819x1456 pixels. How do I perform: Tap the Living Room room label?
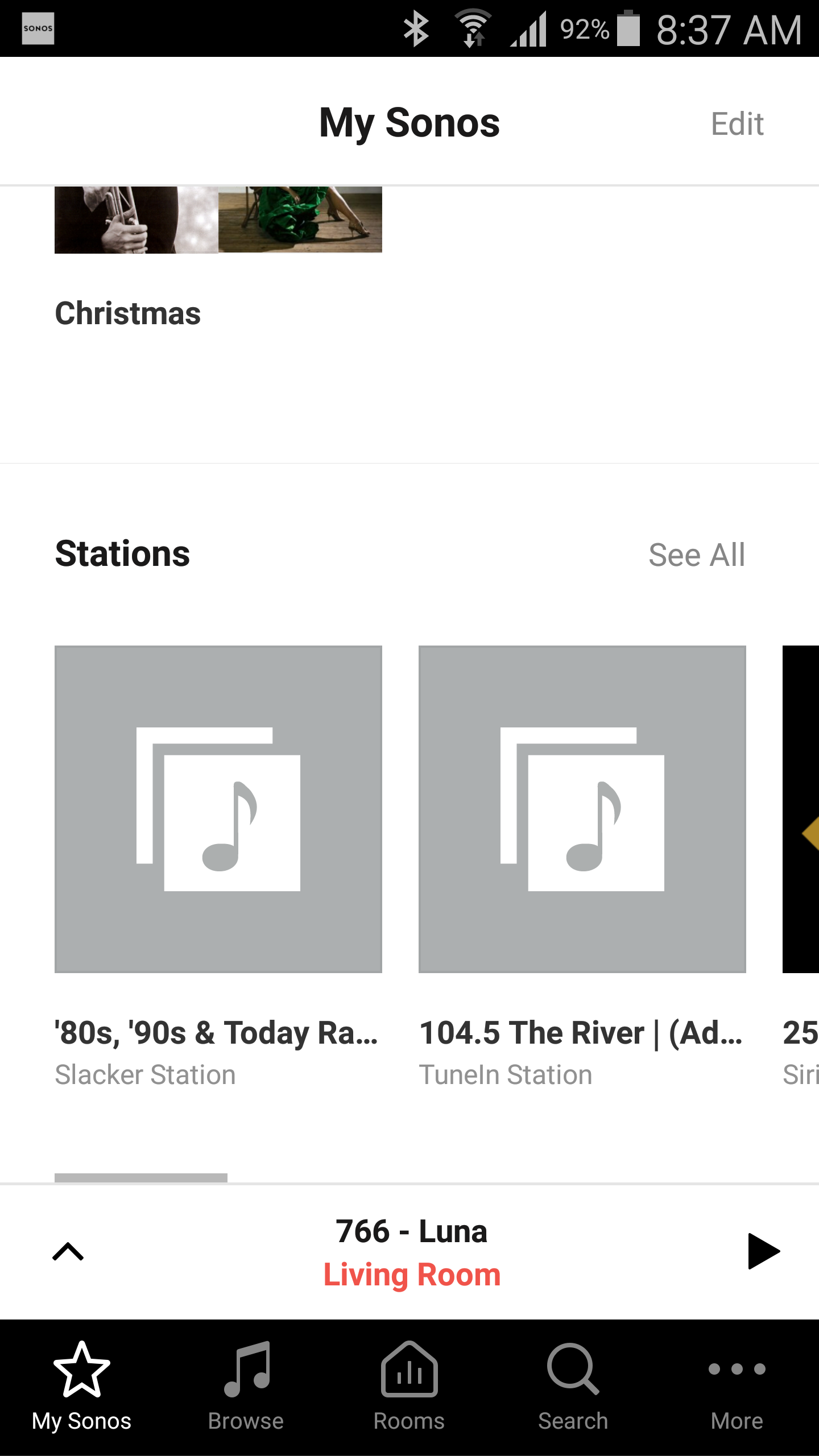click(x=412, y=1275)
